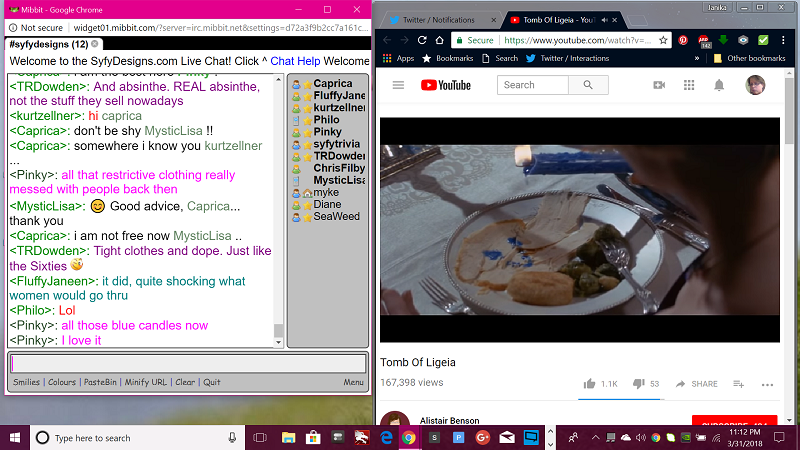Image resolution: width=800 pixels, height=450 pixels.
Task: Click PasteBin in the Mibbit toolbar
Action: click(100, 382)
